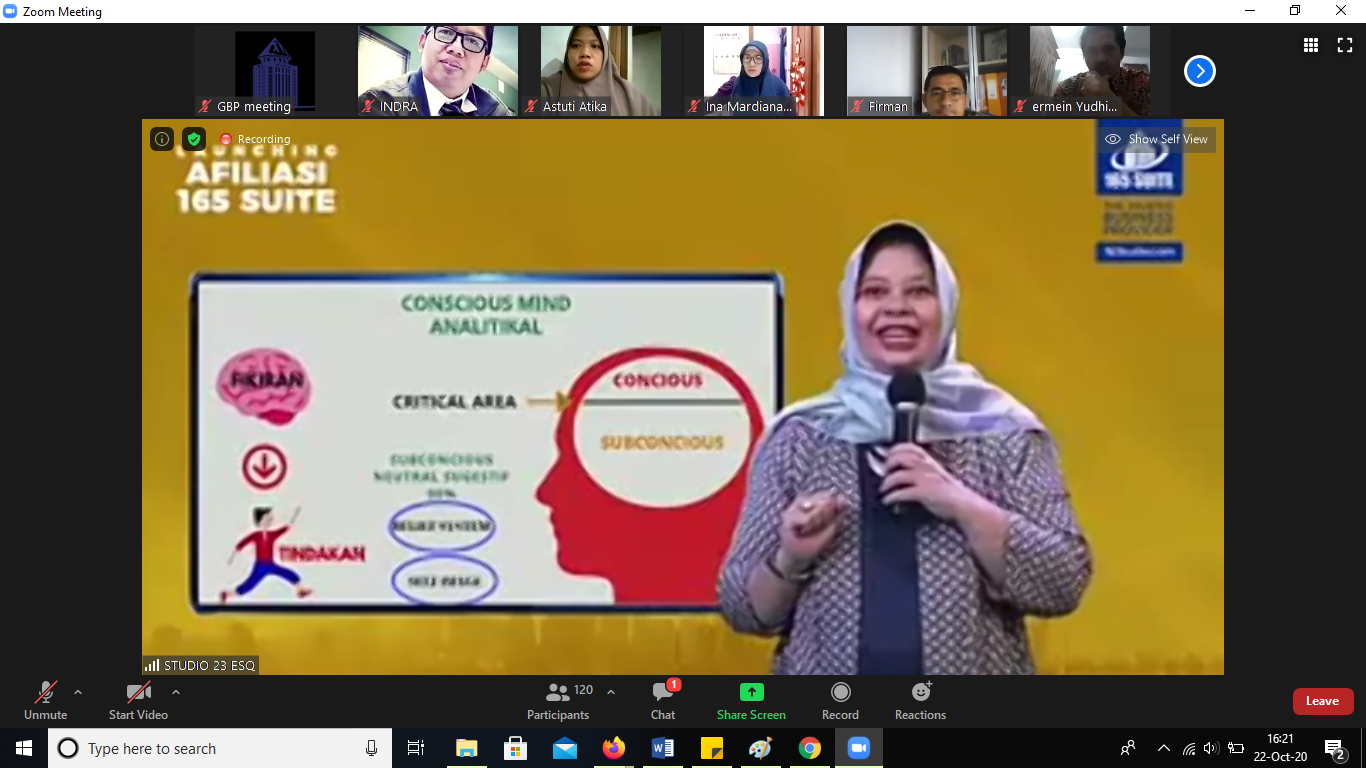Unmute the microphone

pyautogui.click(x=46, y=700)
